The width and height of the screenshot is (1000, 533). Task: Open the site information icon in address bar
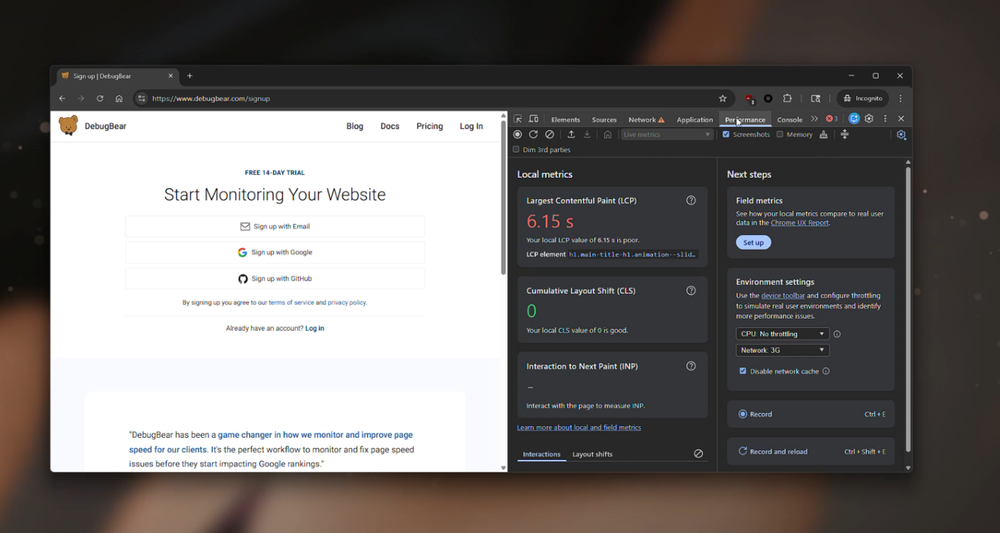pos(142,98)
